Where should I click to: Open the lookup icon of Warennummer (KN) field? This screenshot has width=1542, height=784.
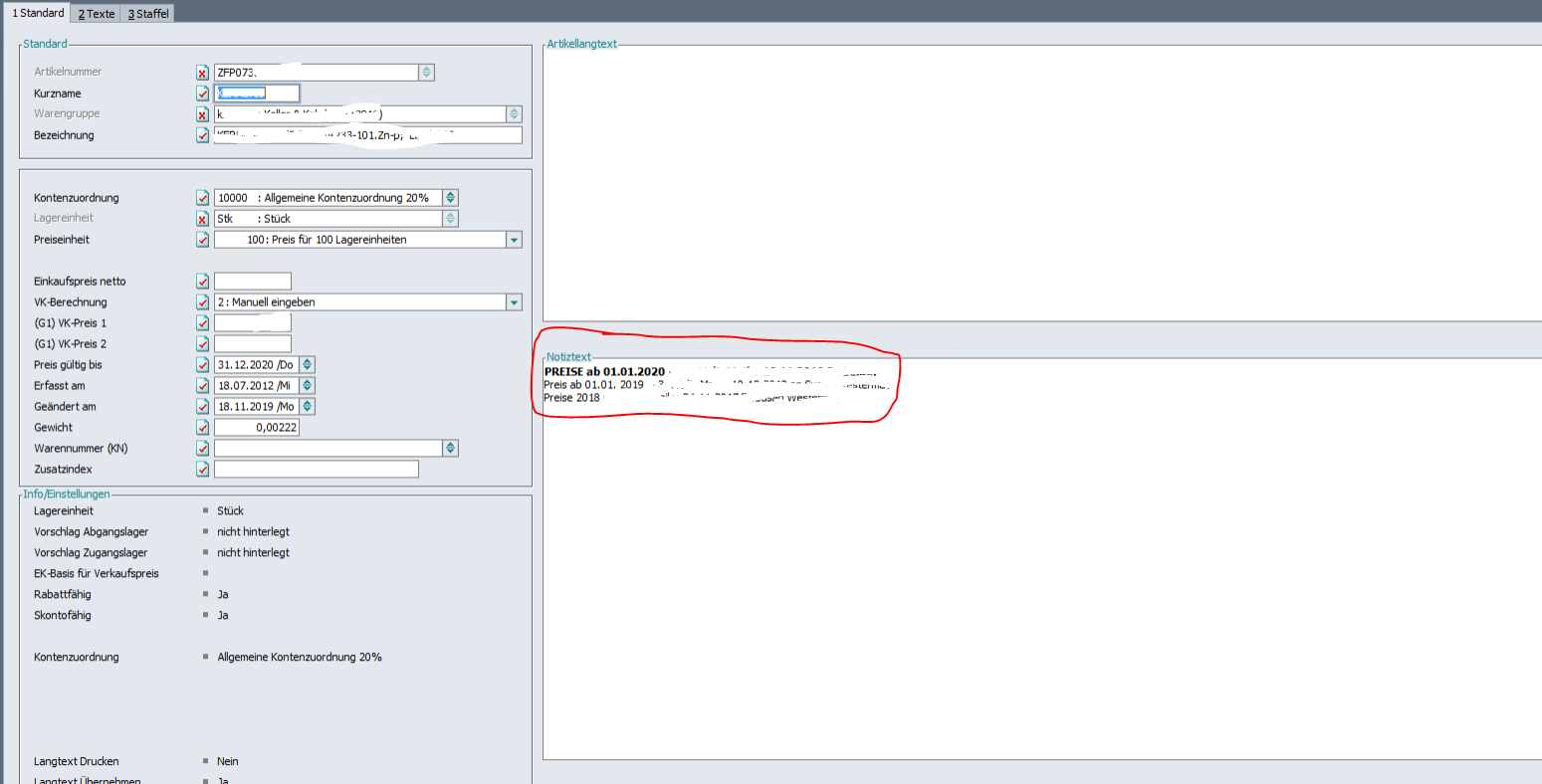pos(450,449)
